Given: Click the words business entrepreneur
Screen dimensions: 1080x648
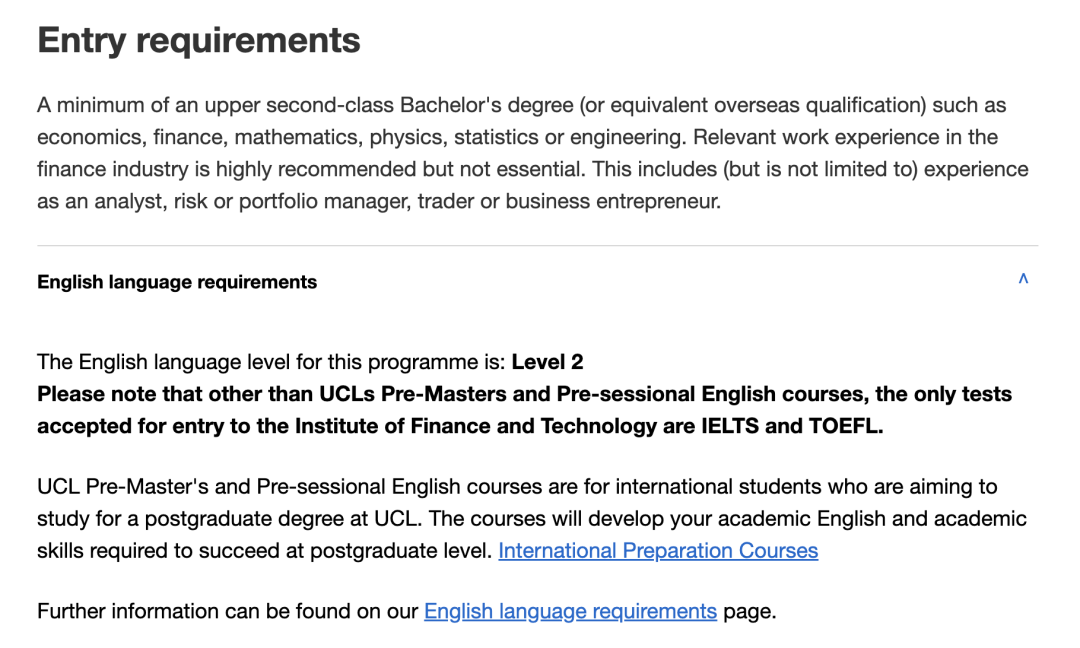Looking at the screenshot, I should [612, 202].
